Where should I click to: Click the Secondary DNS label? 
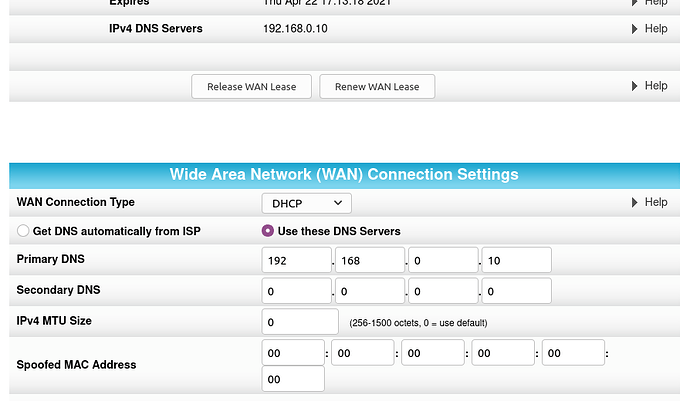pos(58,290)
